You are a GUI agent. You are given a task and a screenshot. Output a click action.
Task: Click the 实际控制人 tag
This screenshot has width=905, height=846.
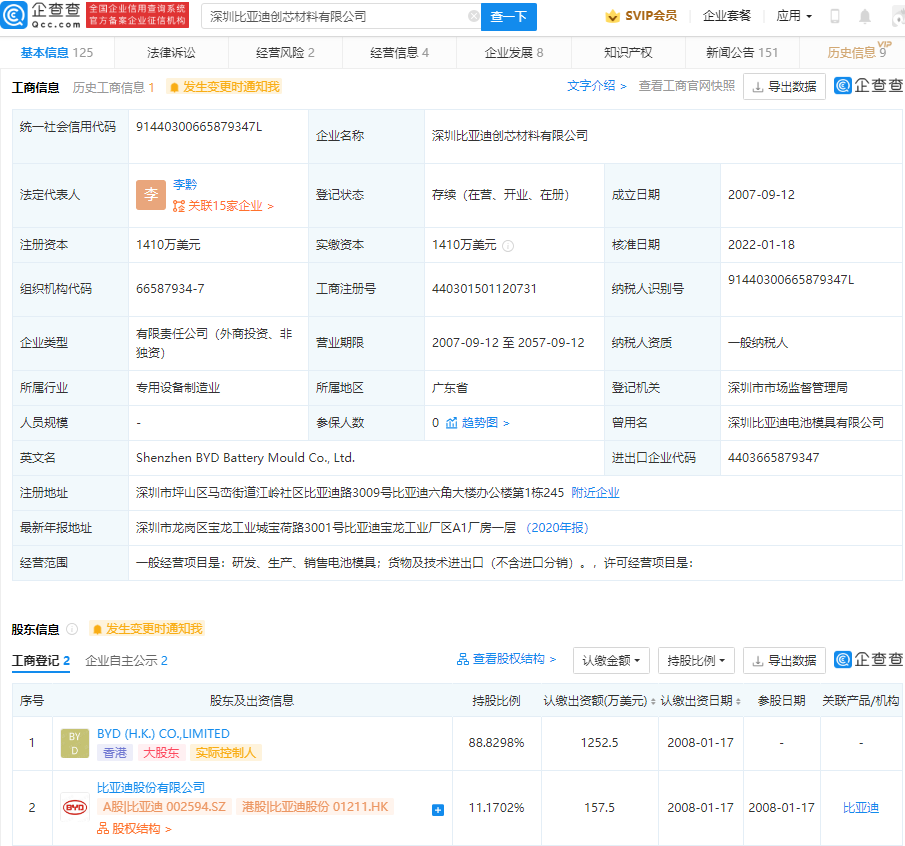225,753
